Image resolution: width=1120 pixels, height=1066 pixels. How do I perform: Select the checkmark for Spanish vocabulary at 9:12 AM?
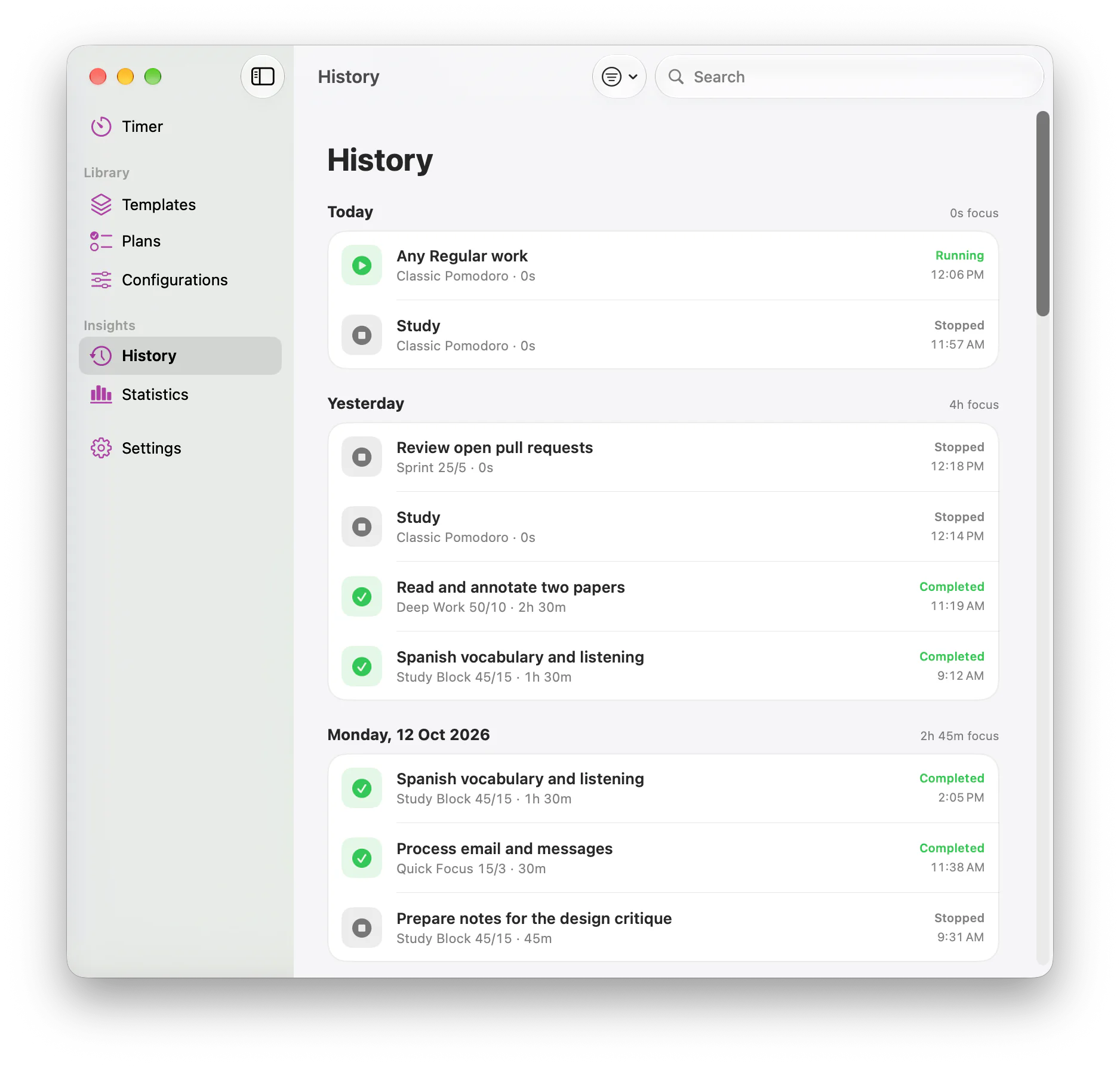[x=362, y=667]
